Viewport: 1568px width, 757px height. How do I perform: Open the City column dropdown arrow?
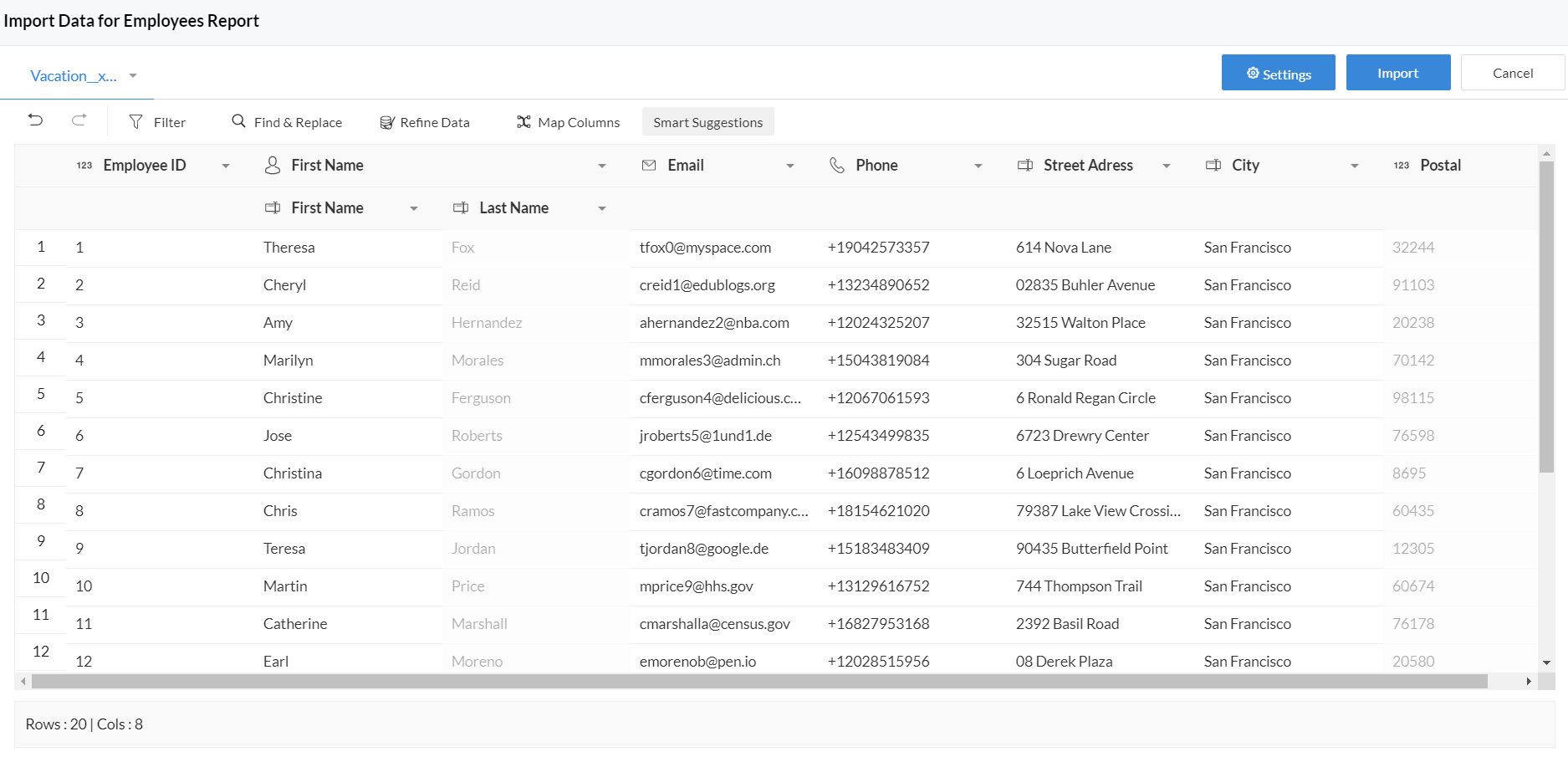(1355, 166)
